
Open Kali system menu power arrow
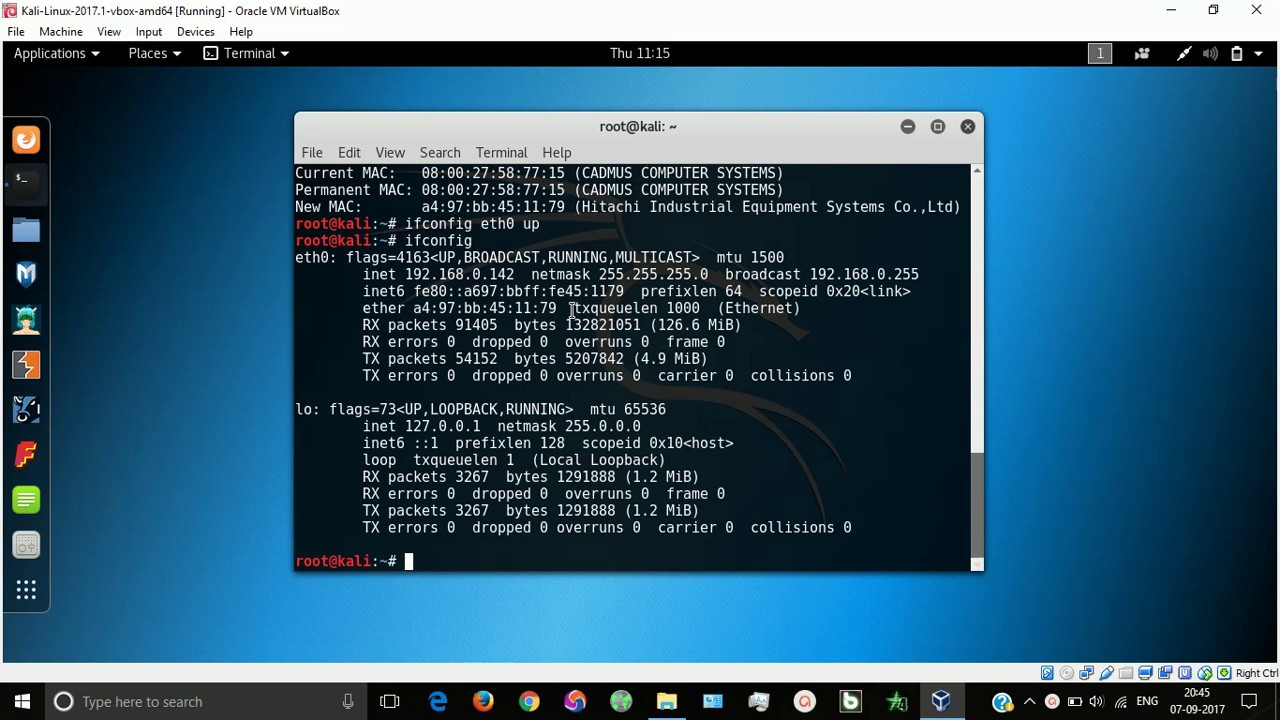(1259, 53)
